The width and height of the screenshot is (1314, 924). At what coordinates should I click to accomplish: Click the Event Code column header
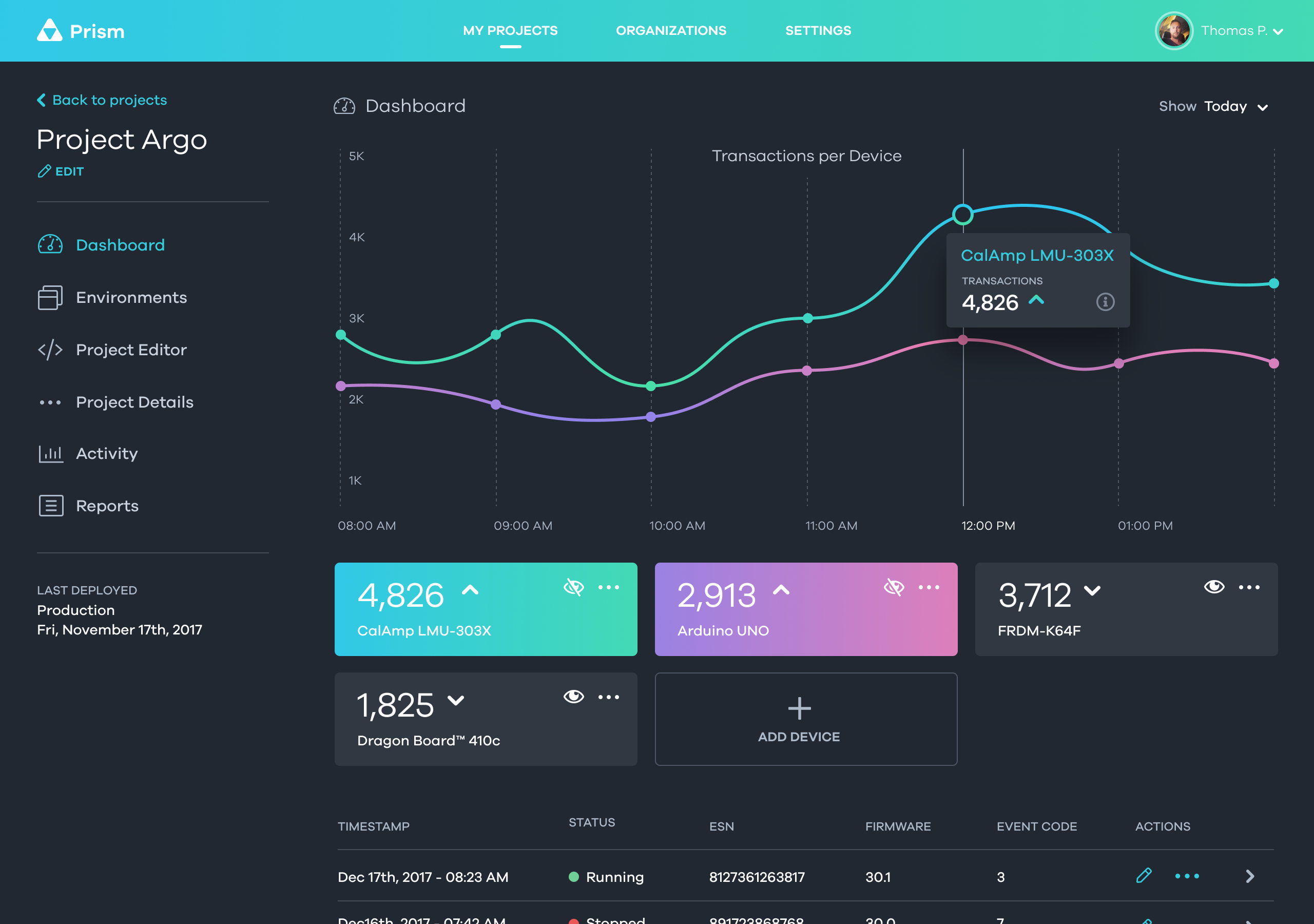[x=1036, y=826]
